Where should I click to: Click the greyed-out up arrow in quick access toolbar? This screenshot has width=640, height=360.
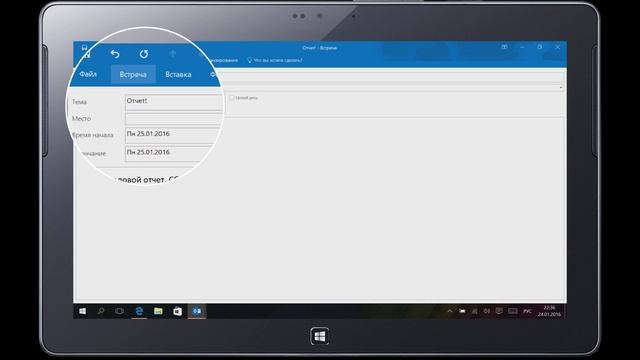tap(173, 53)
